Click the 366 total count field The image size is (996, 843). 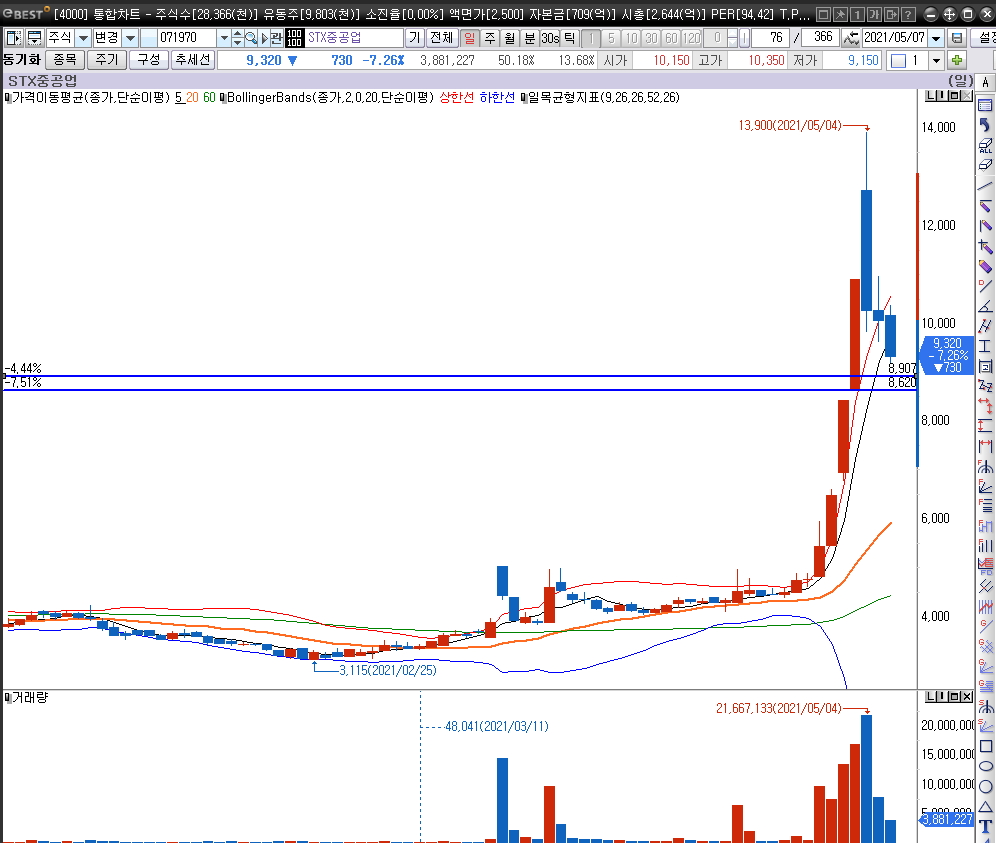[x=821, y=38]
